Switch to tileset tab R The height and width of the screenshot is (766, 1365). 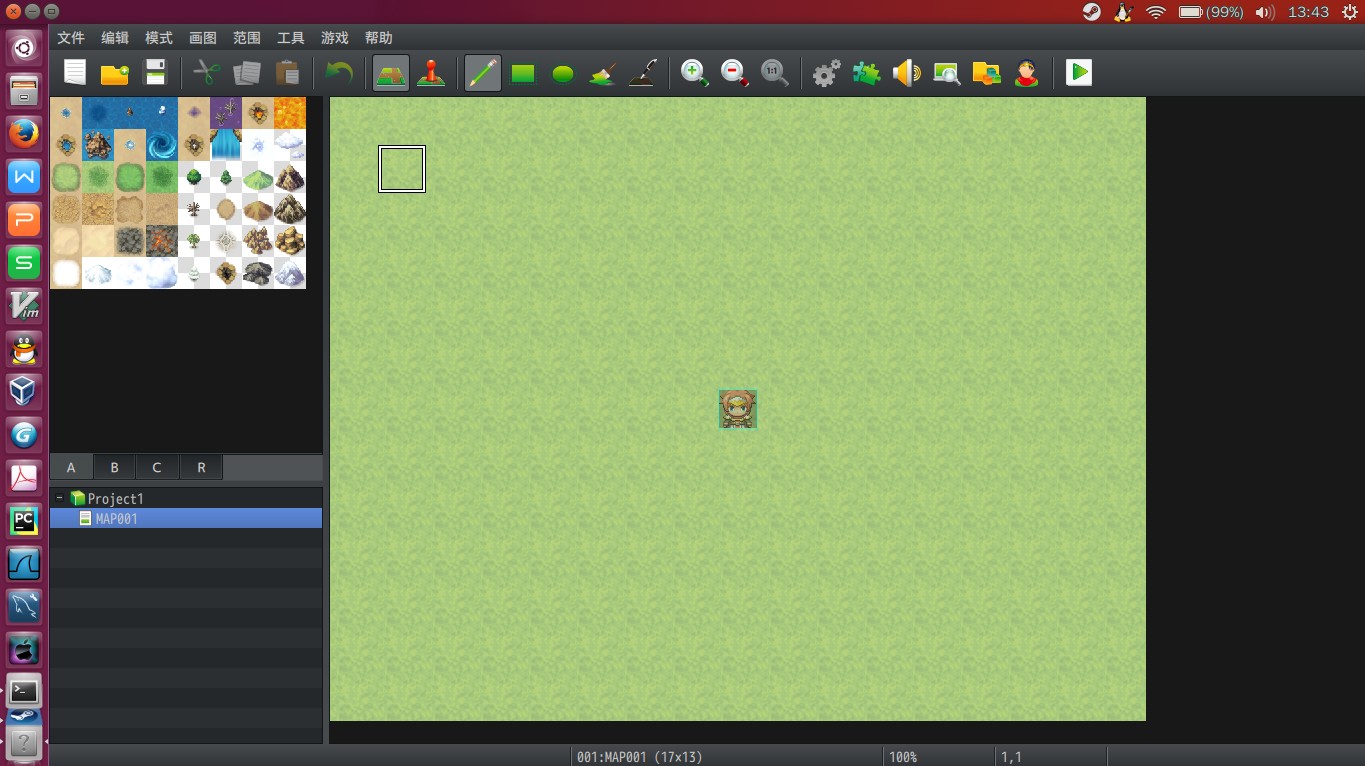pyautogui.click(x=201, y=467)
